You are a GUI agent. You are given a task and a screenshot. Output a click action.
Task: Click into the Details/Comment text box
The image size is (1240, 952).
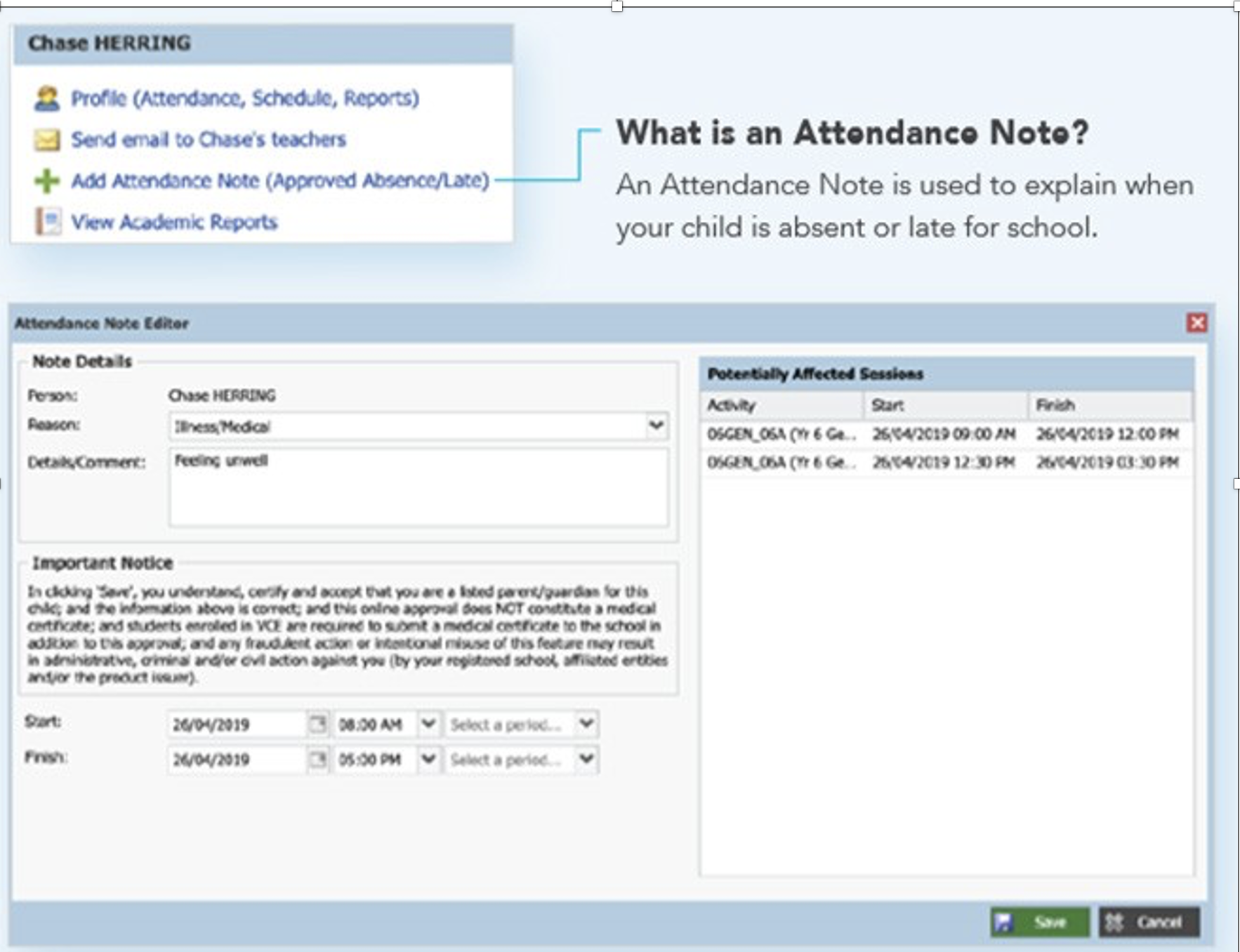(418, 488)
